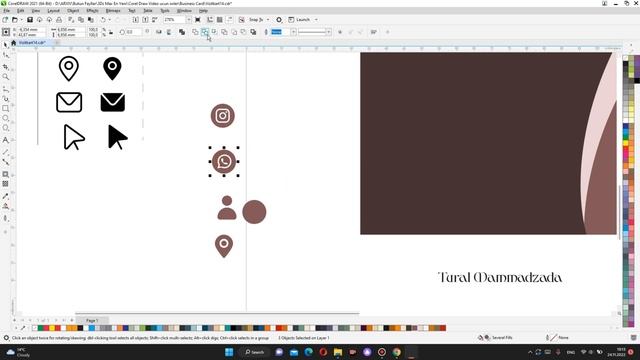The width and height of the screenshot is (640, 360).
Task: Select the Artistic Media tool
Action: [x=6, y=98]
